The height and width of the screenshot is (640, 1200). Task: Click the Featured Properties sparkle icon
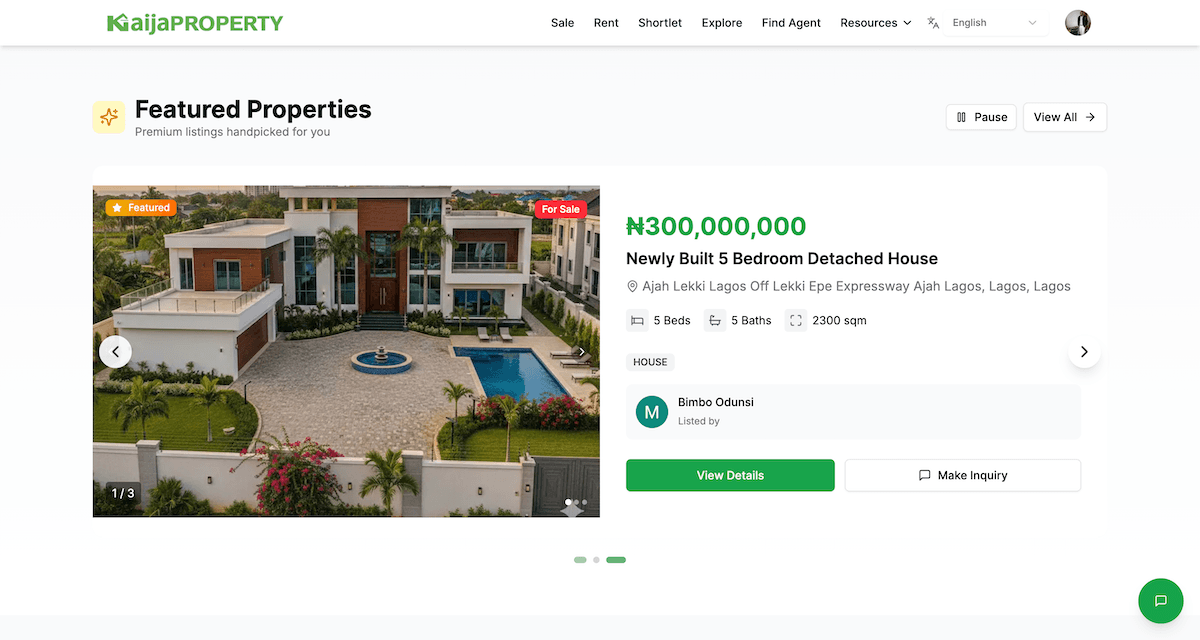pos(109,117)
